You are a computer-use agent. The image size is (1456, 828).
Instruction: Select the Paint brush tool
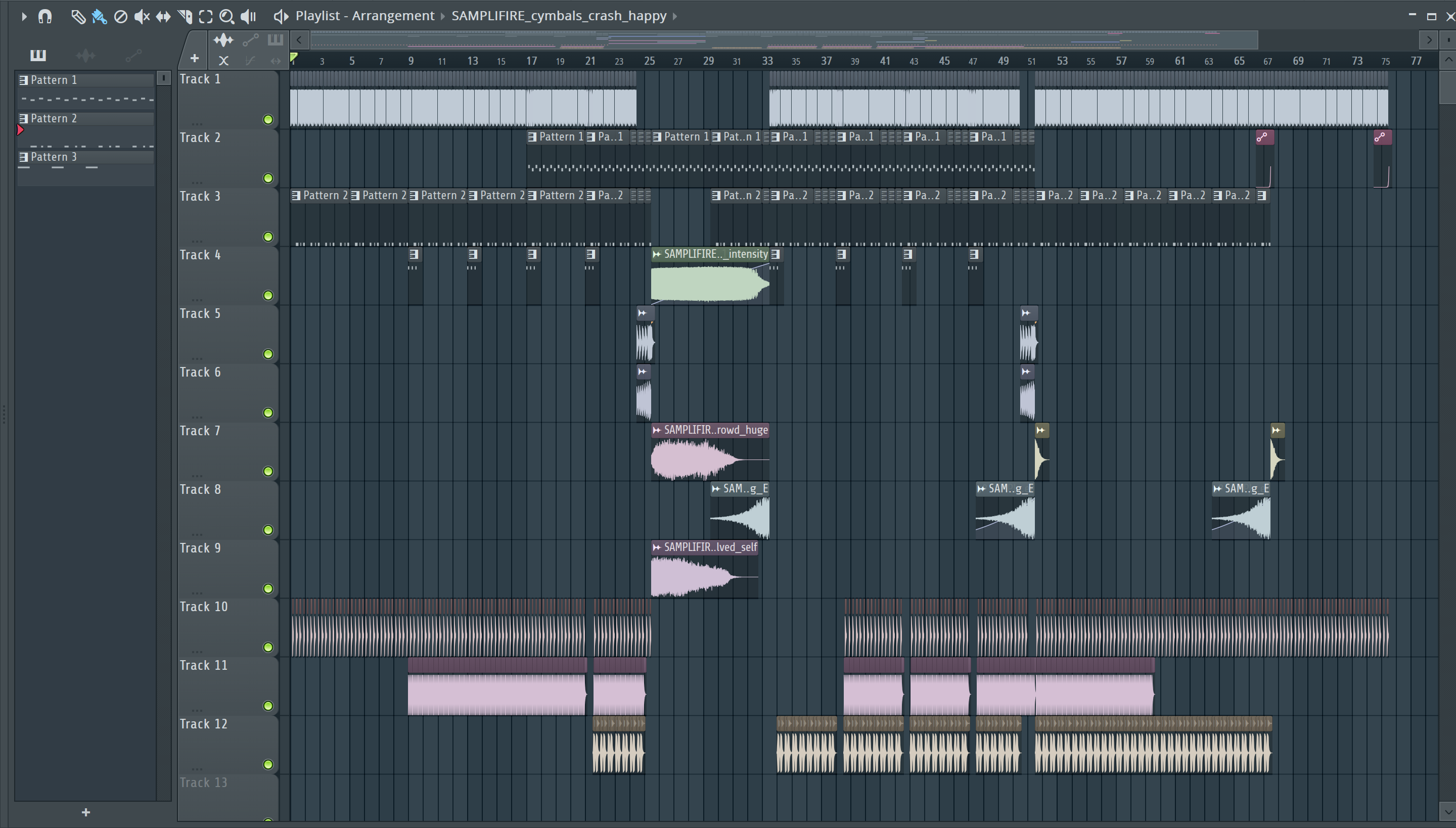click(99, 17)
